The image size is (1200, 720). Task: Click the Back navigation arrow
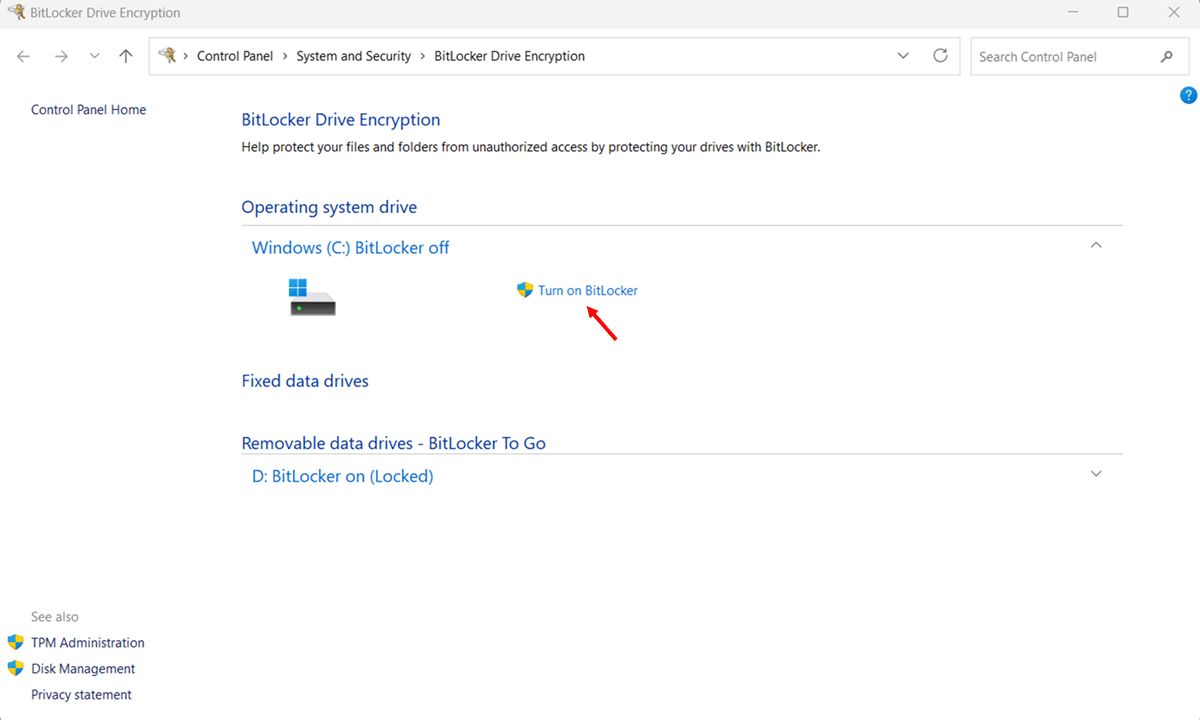(24, 56)
